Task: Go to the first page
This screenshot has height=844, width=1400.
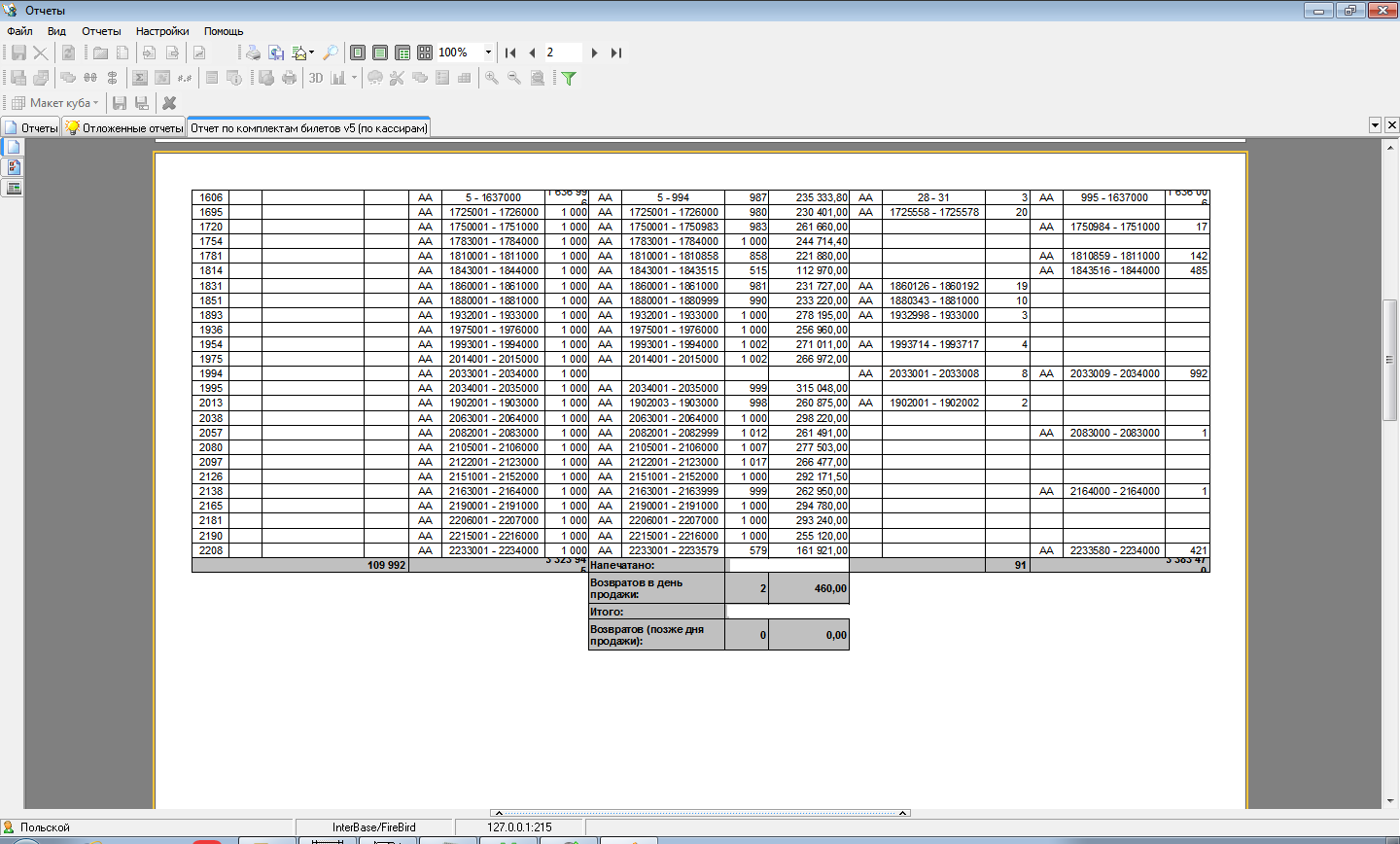Action: 510,53
